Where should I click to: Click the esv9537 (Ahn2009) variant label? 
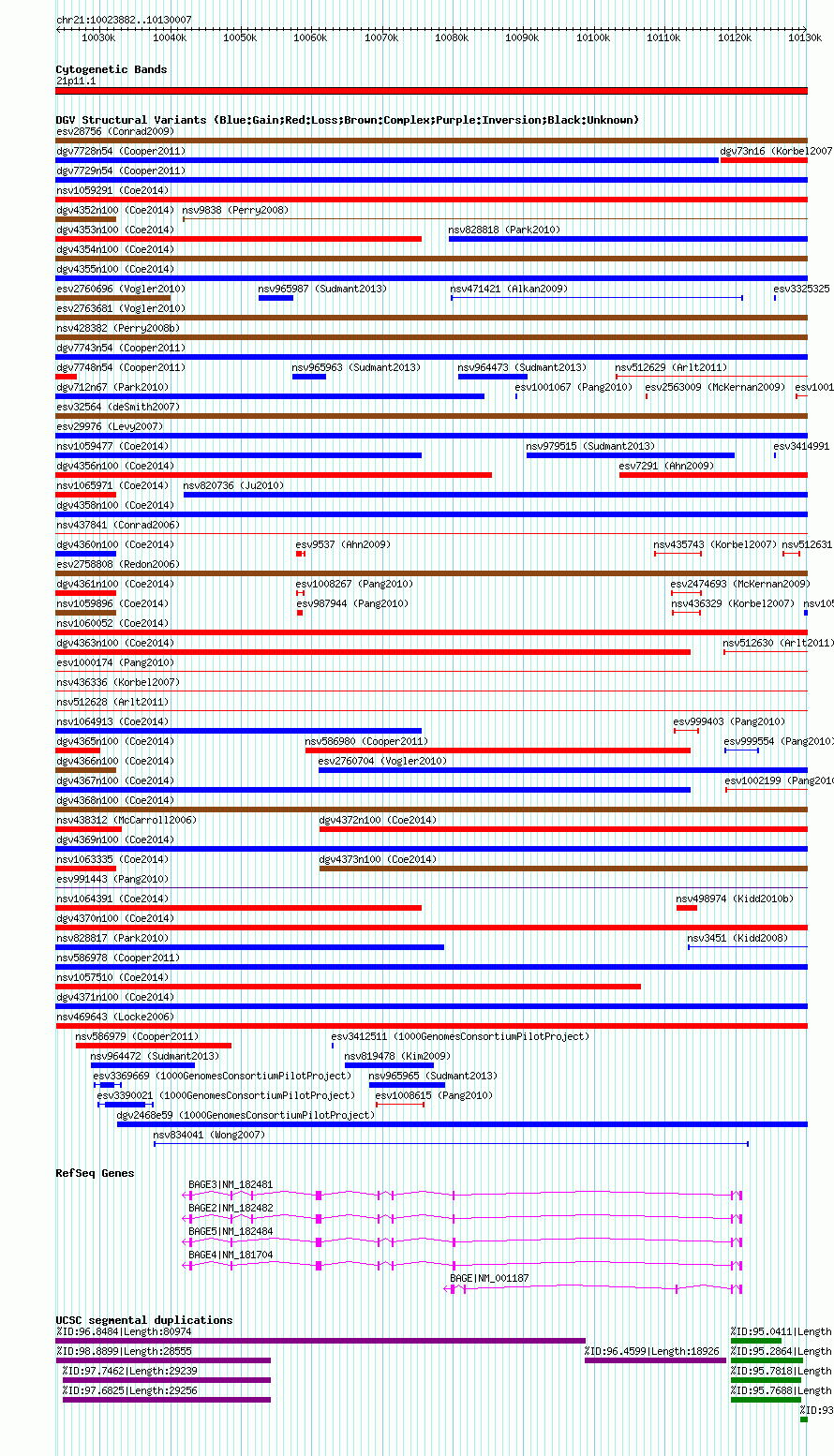344,545
